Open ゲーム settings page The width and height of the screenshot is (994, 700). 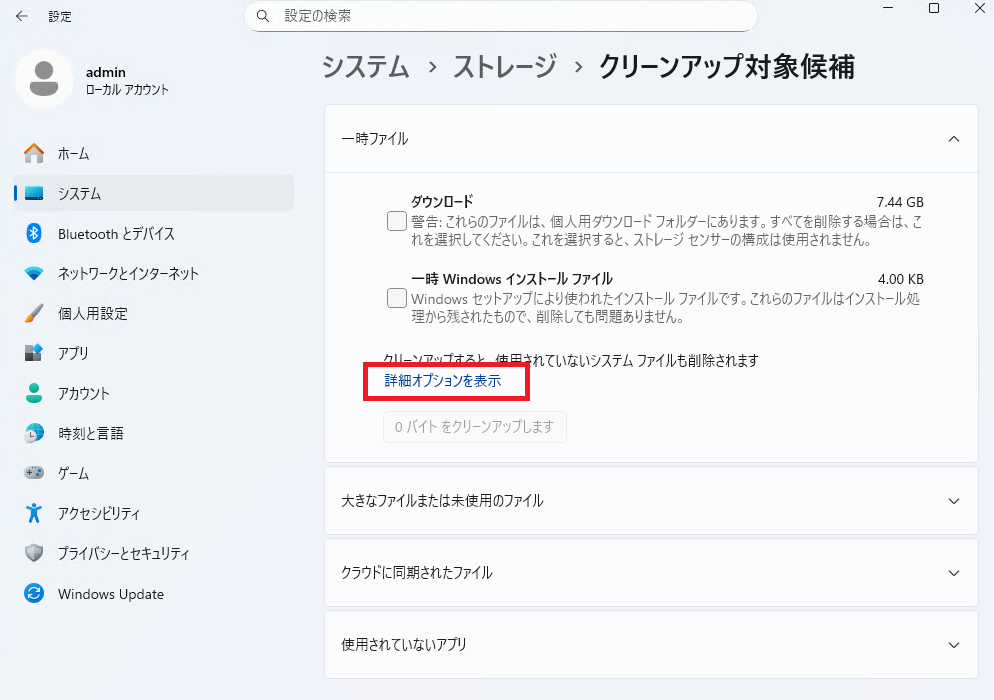[x=154, y=473]
